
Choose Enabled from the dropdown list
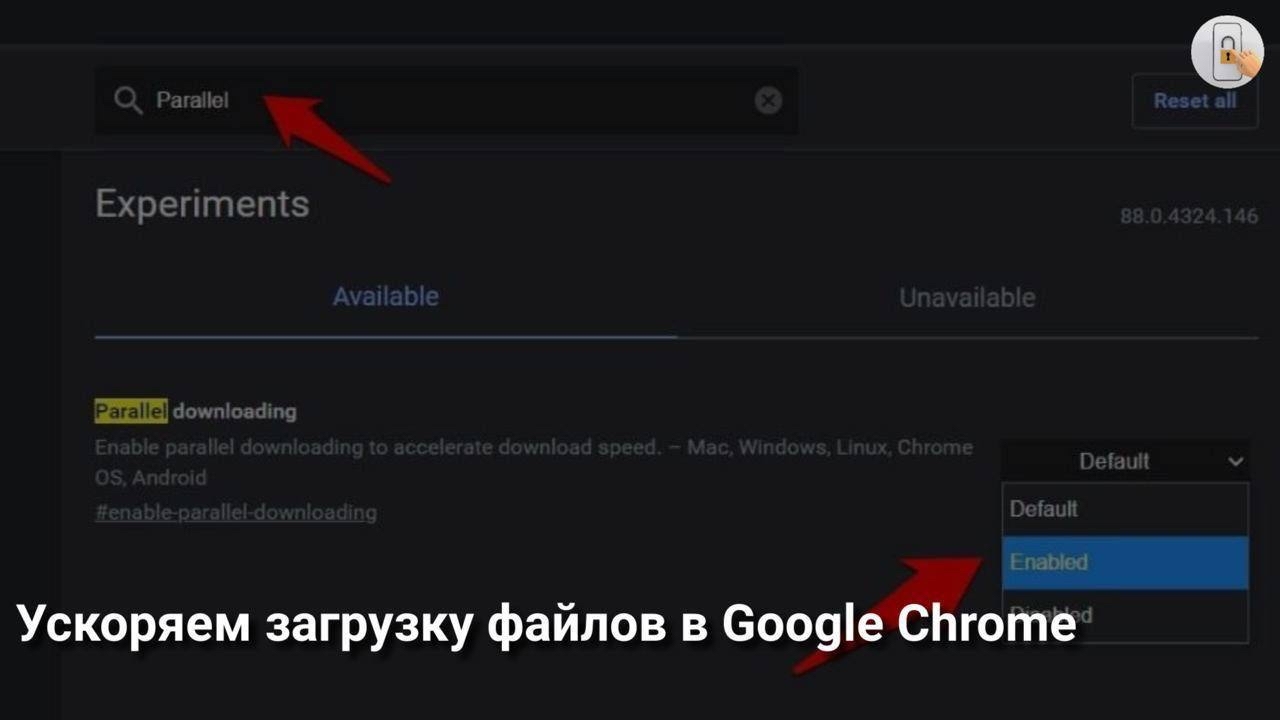(x=1125, y=562)
